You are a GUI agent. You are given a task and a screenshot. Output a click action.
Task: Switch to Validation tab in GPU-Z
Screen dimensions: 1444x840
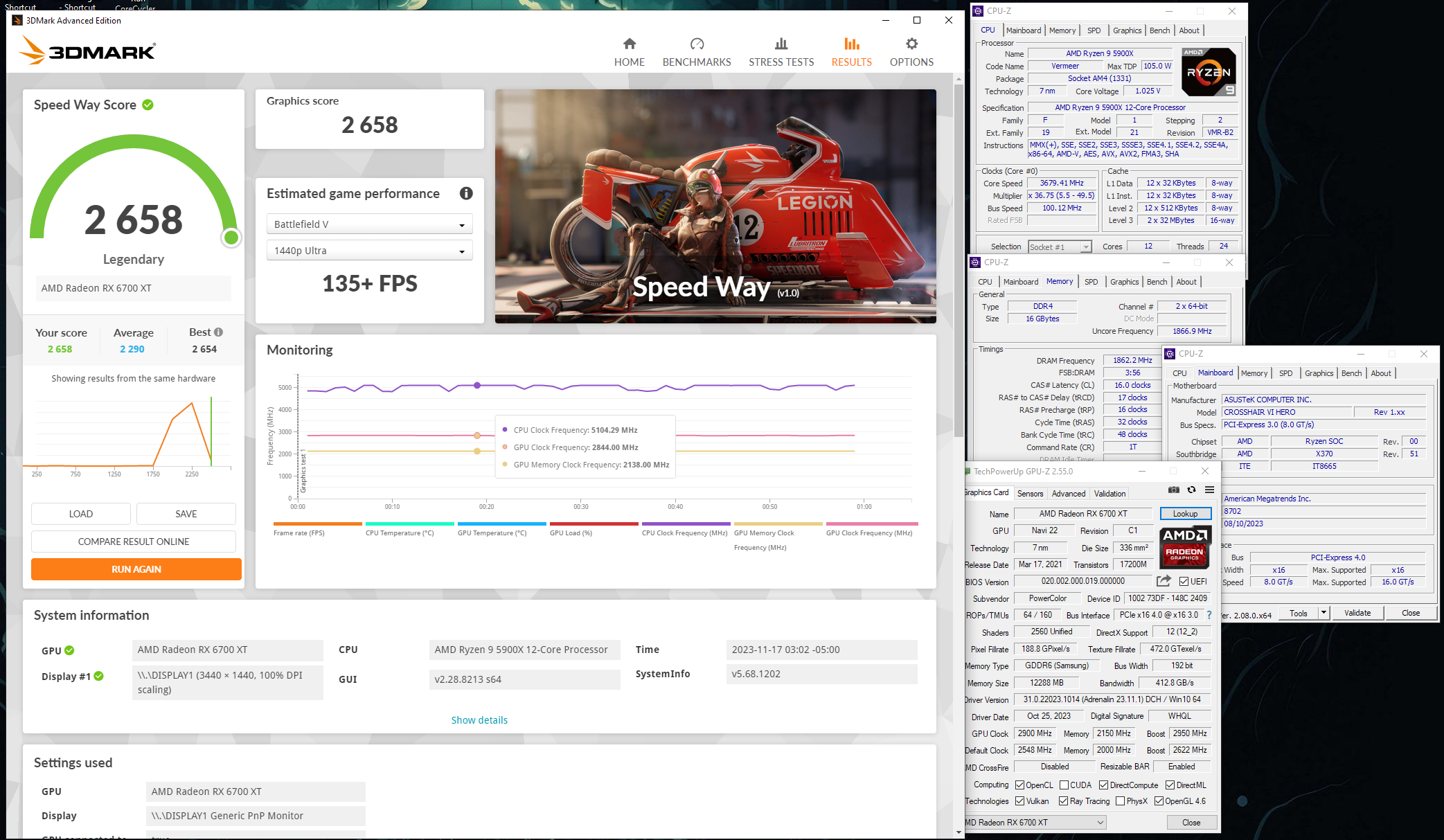pyautogui.click(x=1109, y=493)
